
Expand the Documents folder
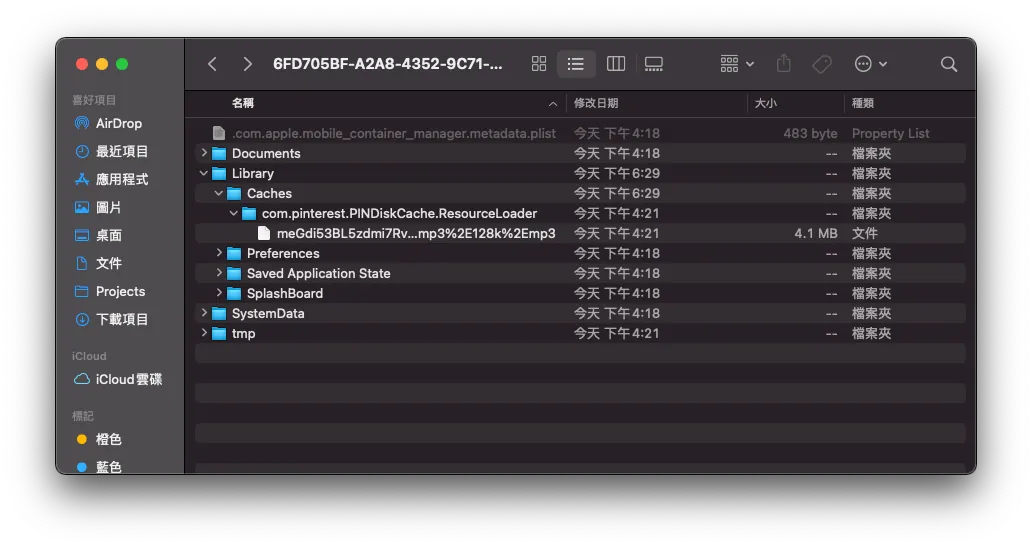point(204,153)
